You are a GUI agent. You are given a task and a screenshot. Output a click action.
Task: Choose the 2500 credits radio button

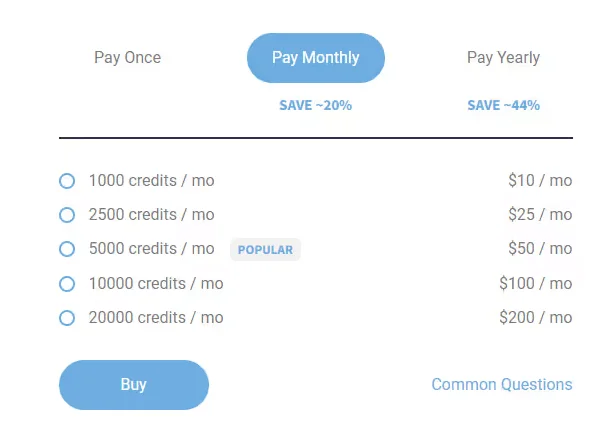click(67, 215)
